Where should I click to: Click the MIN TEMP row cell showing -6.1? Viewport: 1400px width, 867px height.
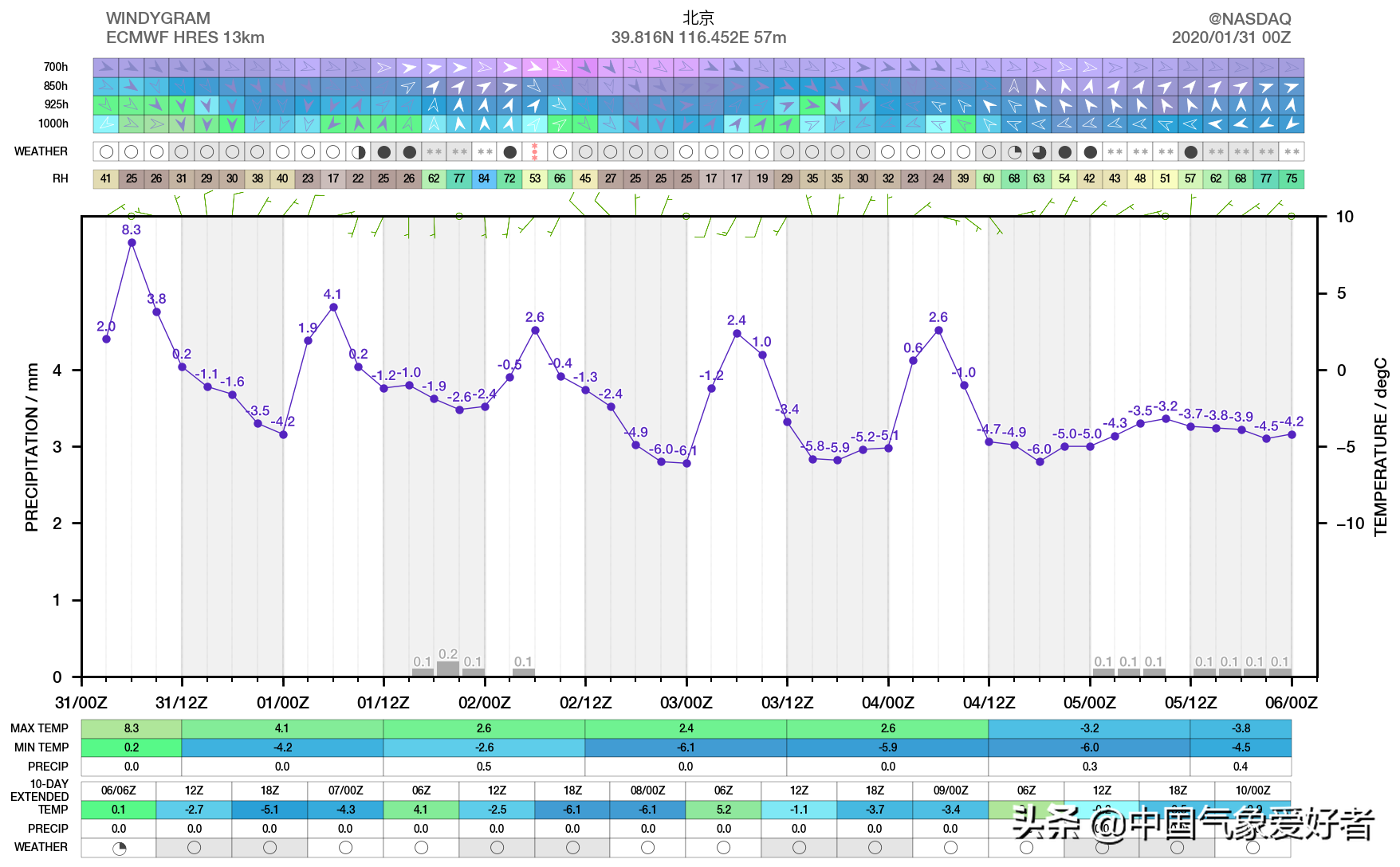[x=686, y=747]
